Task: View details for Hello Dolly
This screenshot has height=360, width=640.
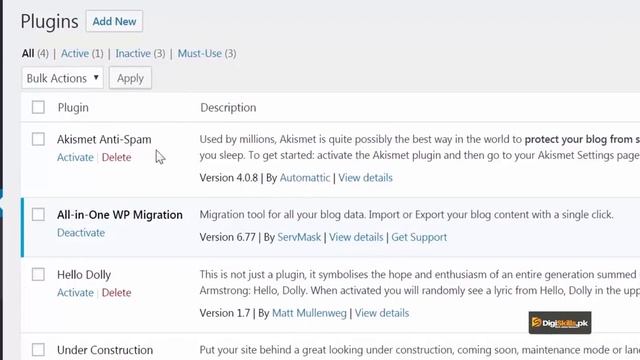Action: [x=382, y=313]
